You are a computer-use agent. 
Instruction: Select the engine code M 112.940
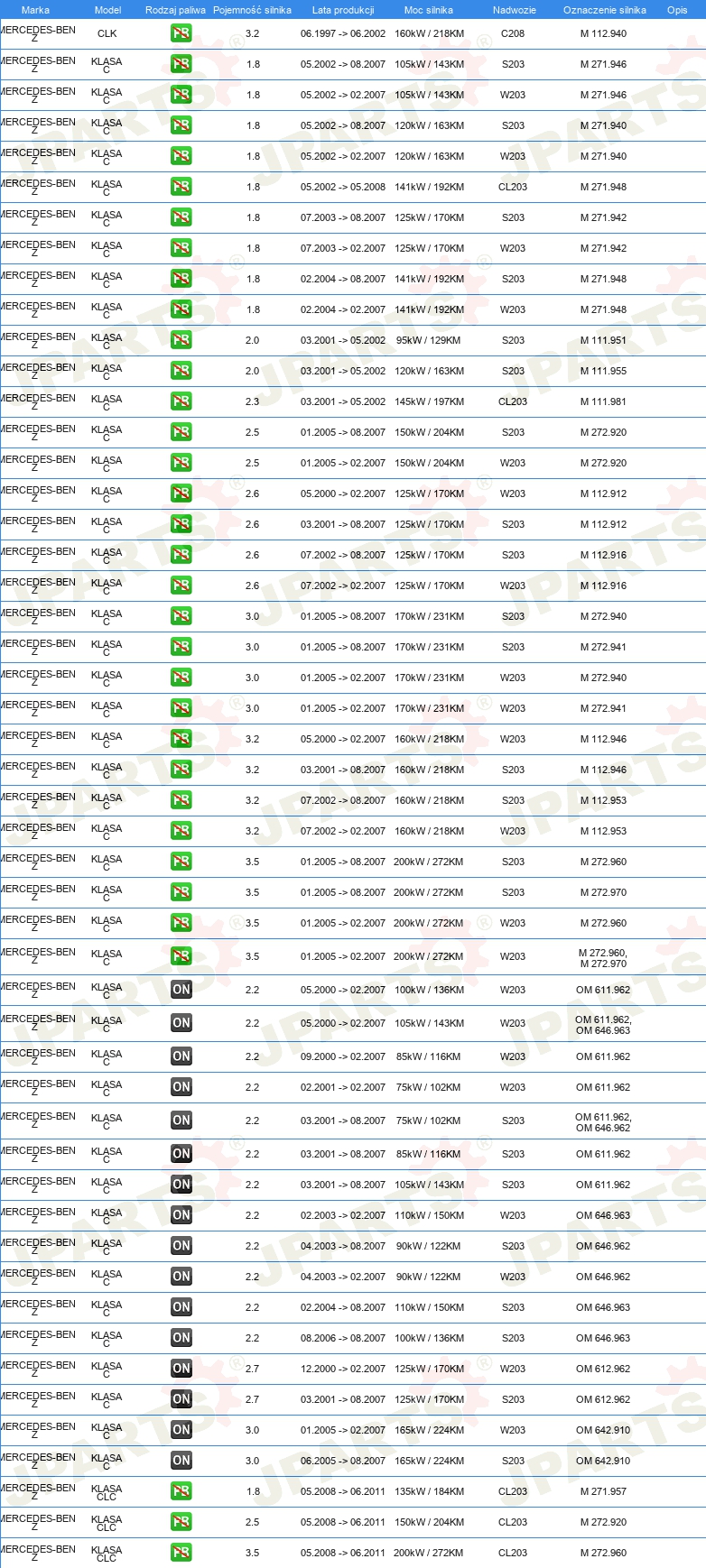coord(603,33)
